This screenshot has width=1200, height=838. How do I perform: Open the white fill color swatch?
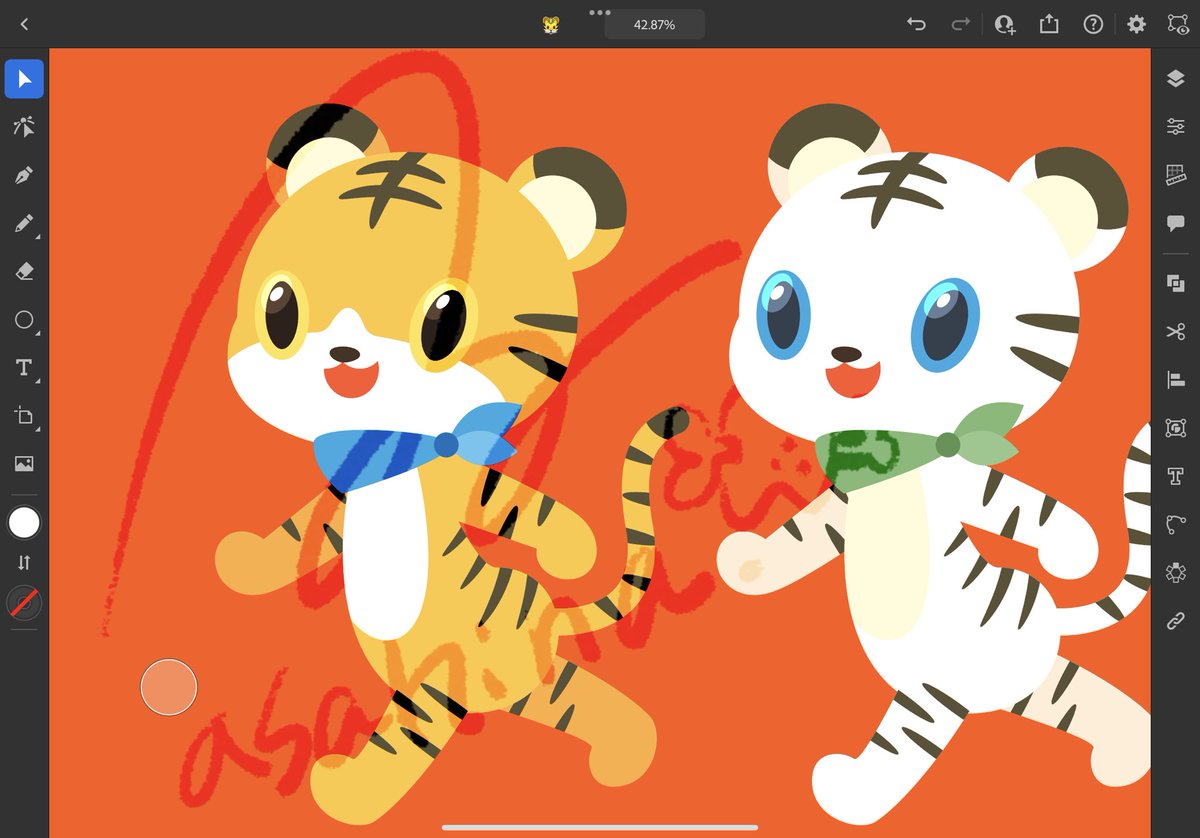(24, 522)
